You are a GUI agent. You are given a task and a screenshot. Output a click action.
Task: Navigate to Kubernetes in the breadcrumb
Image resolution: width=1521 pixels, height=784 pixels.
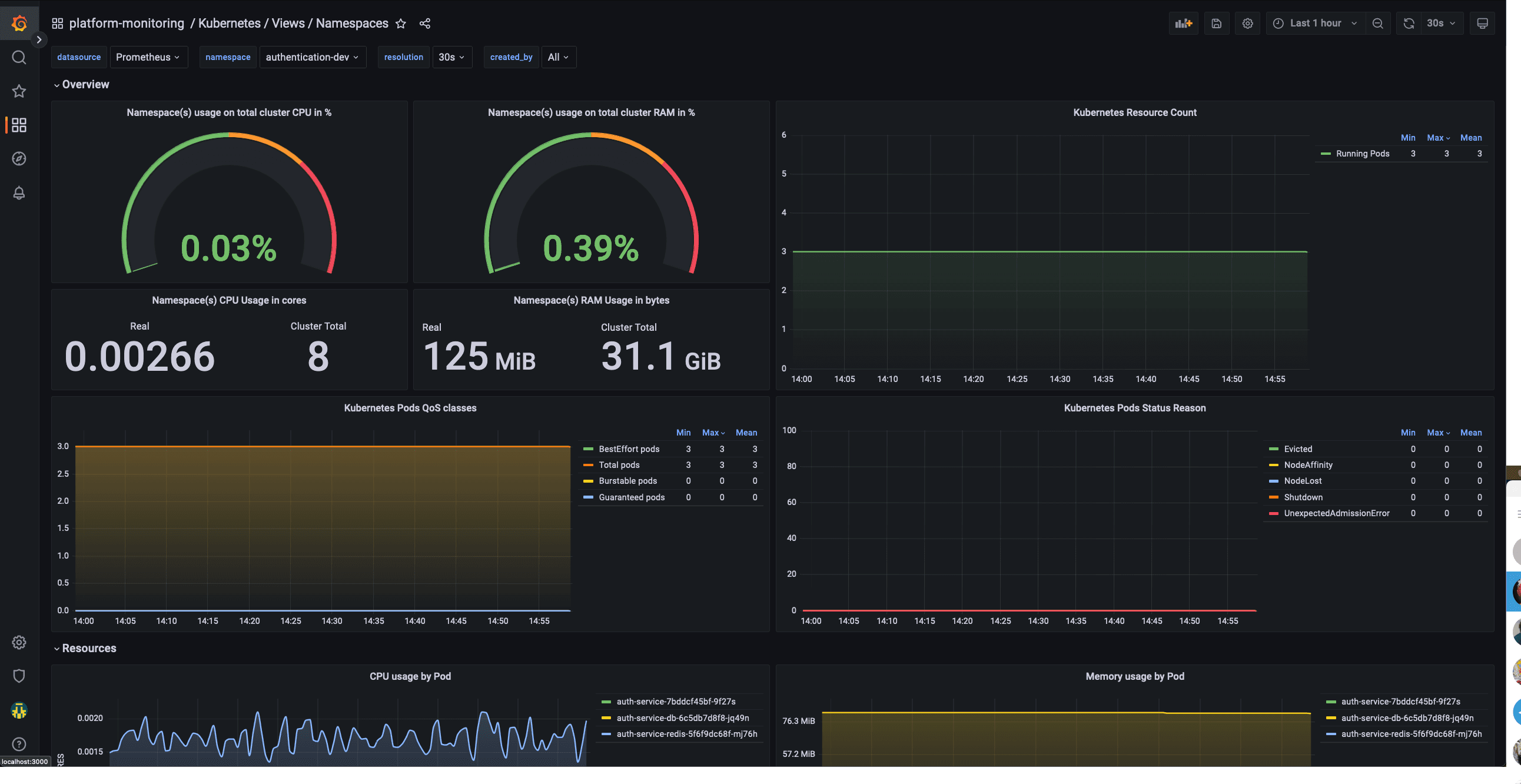tap(229, 23)
